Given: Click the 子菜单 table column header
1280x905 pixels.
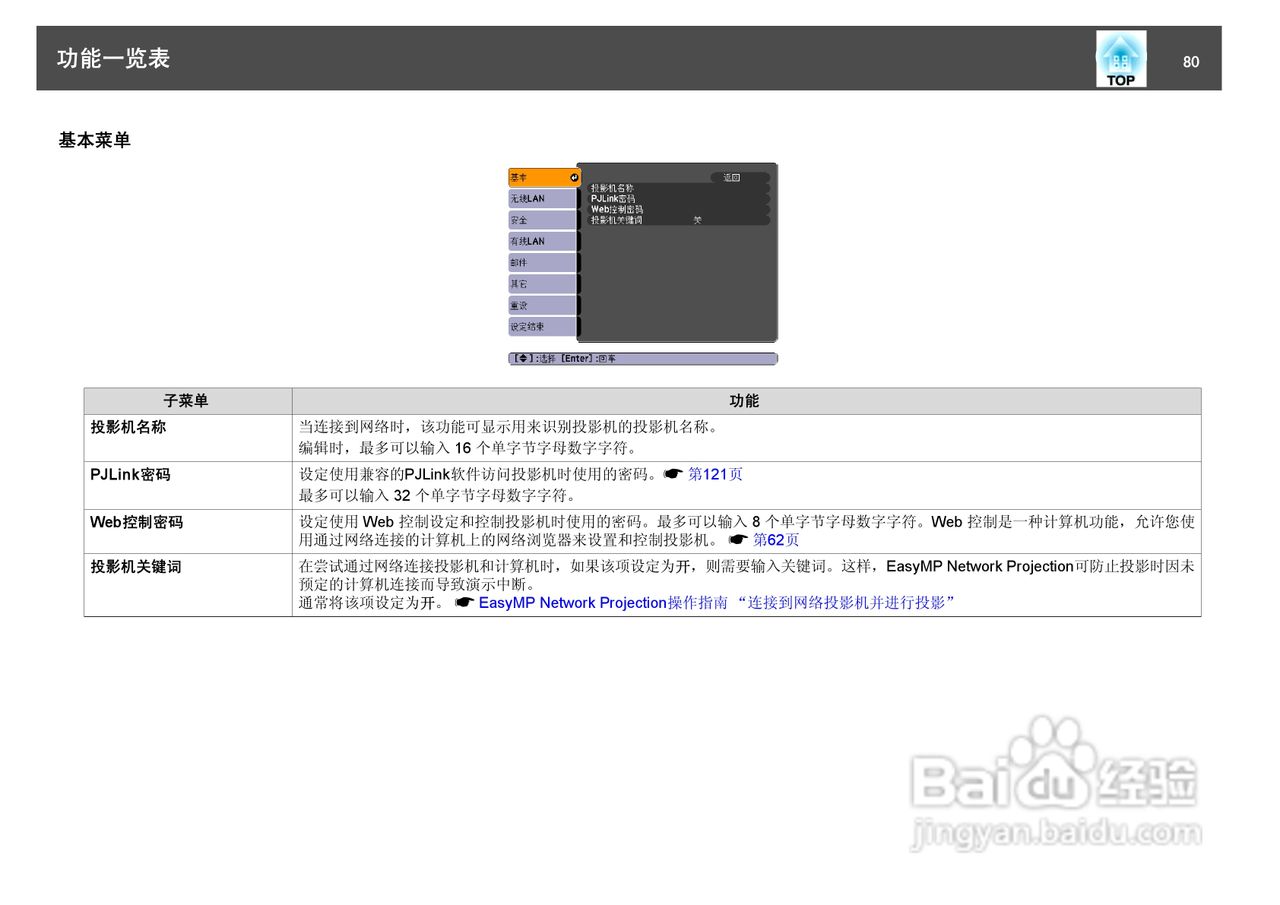Looking at the screenshot, I should point(186,401).
